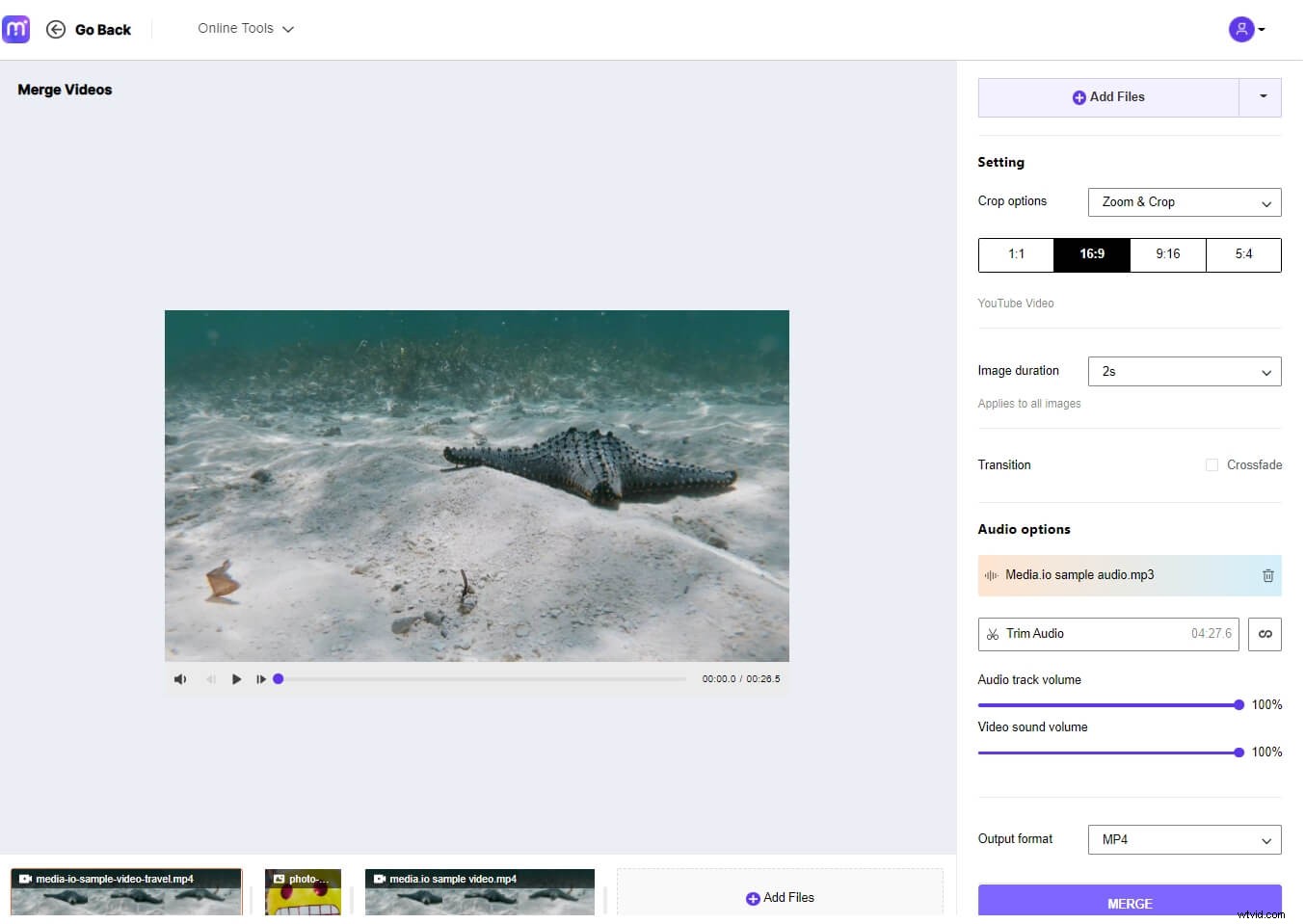Click the frame-forward icon in the player
The image size is (1305, 924).
(261, 678)
